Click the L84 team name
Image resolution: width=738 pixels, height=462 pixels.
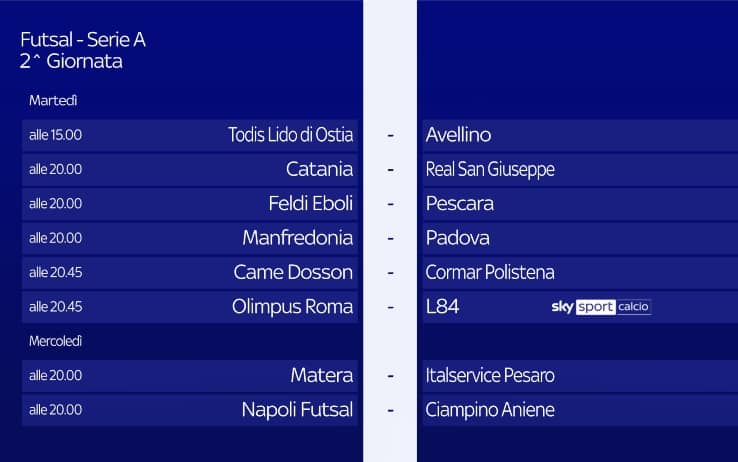tap(442, 307)
